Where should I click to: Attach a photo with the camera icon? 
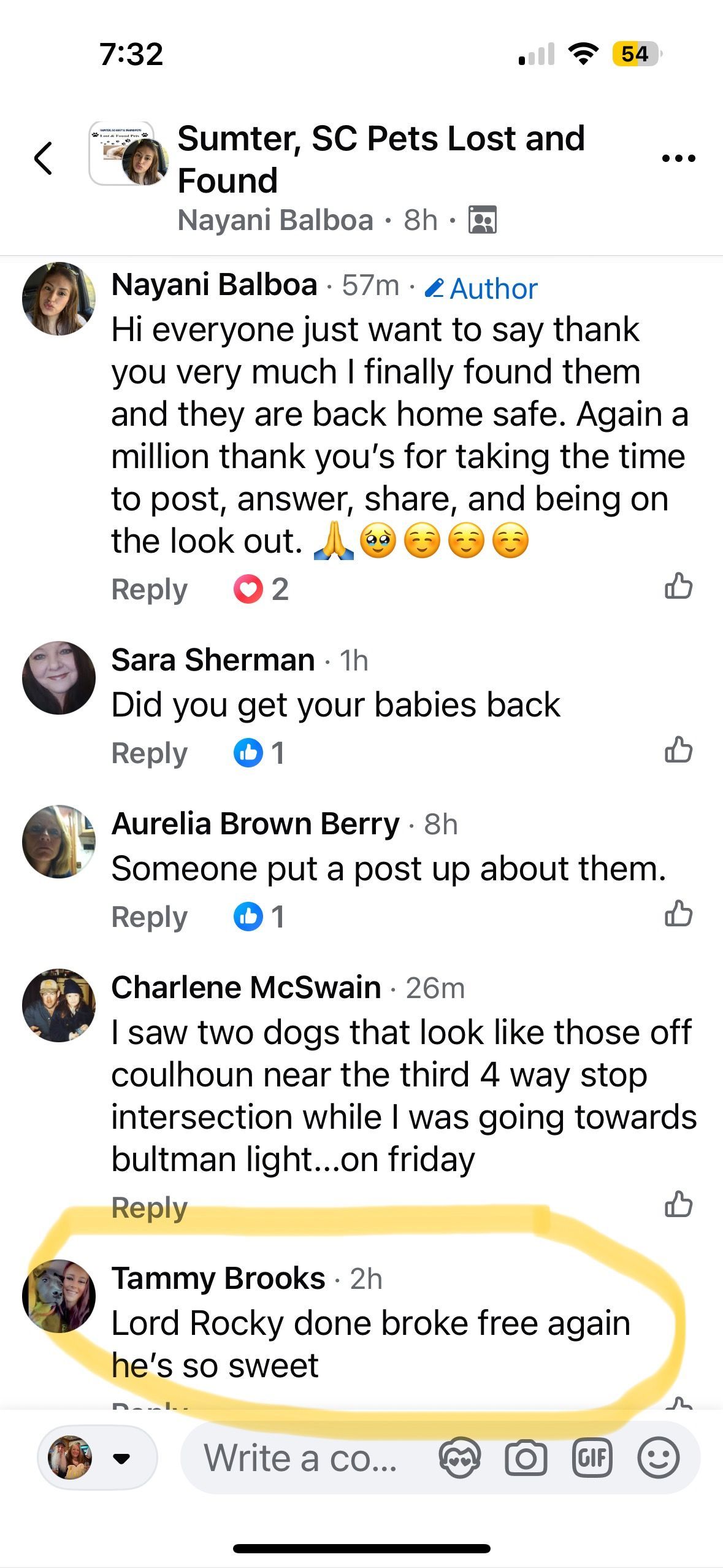(526, 1458)
